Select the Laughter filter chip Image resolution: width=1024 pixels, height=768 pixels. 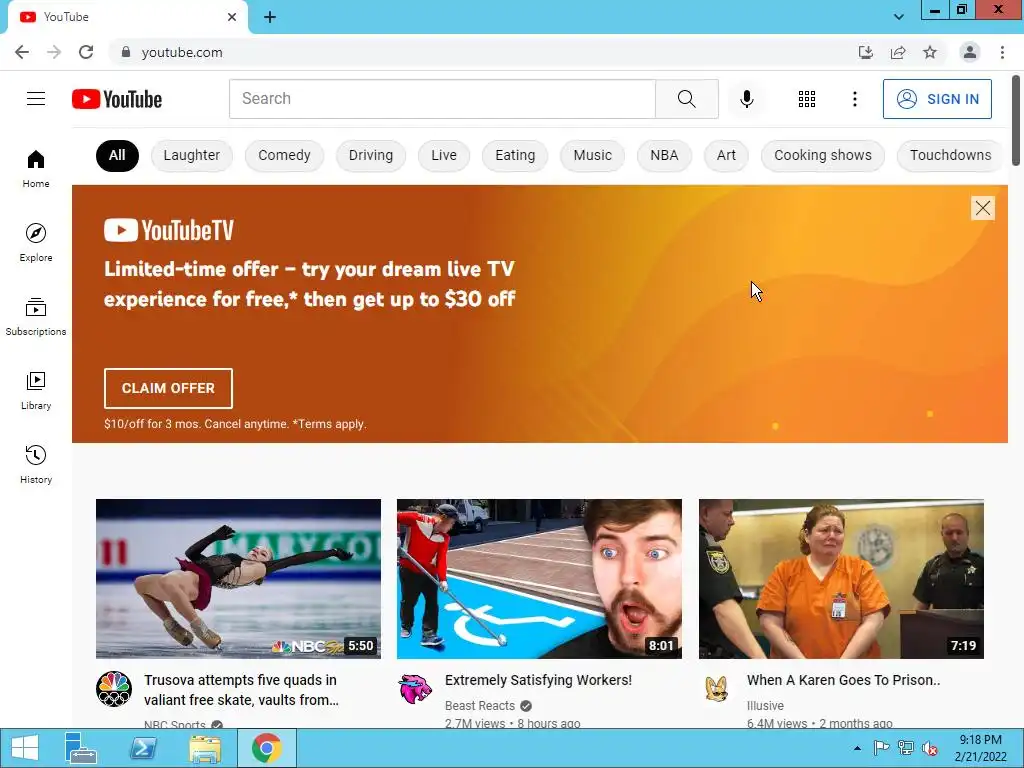[x=191, y=155]
